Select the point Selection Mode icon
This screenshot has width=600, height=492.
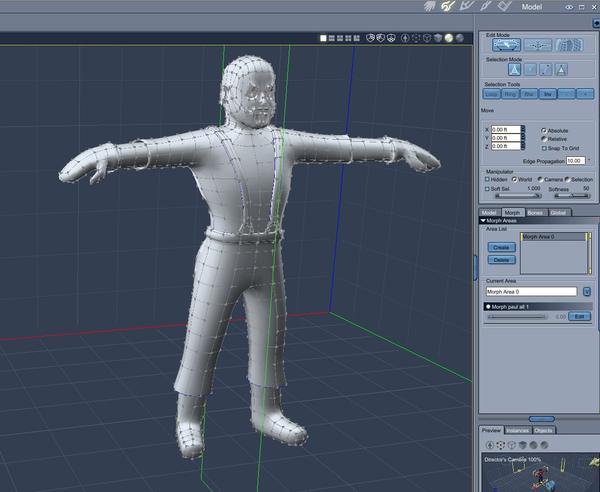530,70
